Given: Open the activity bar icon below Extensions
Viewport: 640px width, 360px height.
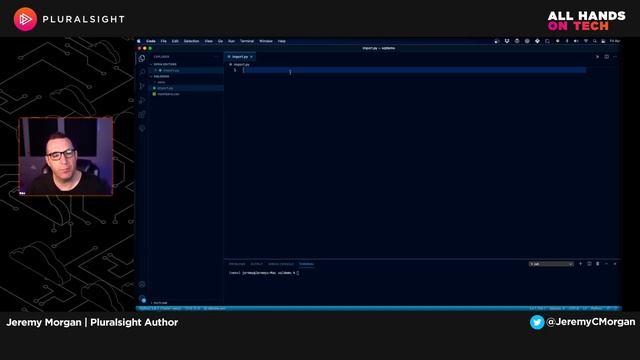Looking at the screenshot, I should 142,128.
